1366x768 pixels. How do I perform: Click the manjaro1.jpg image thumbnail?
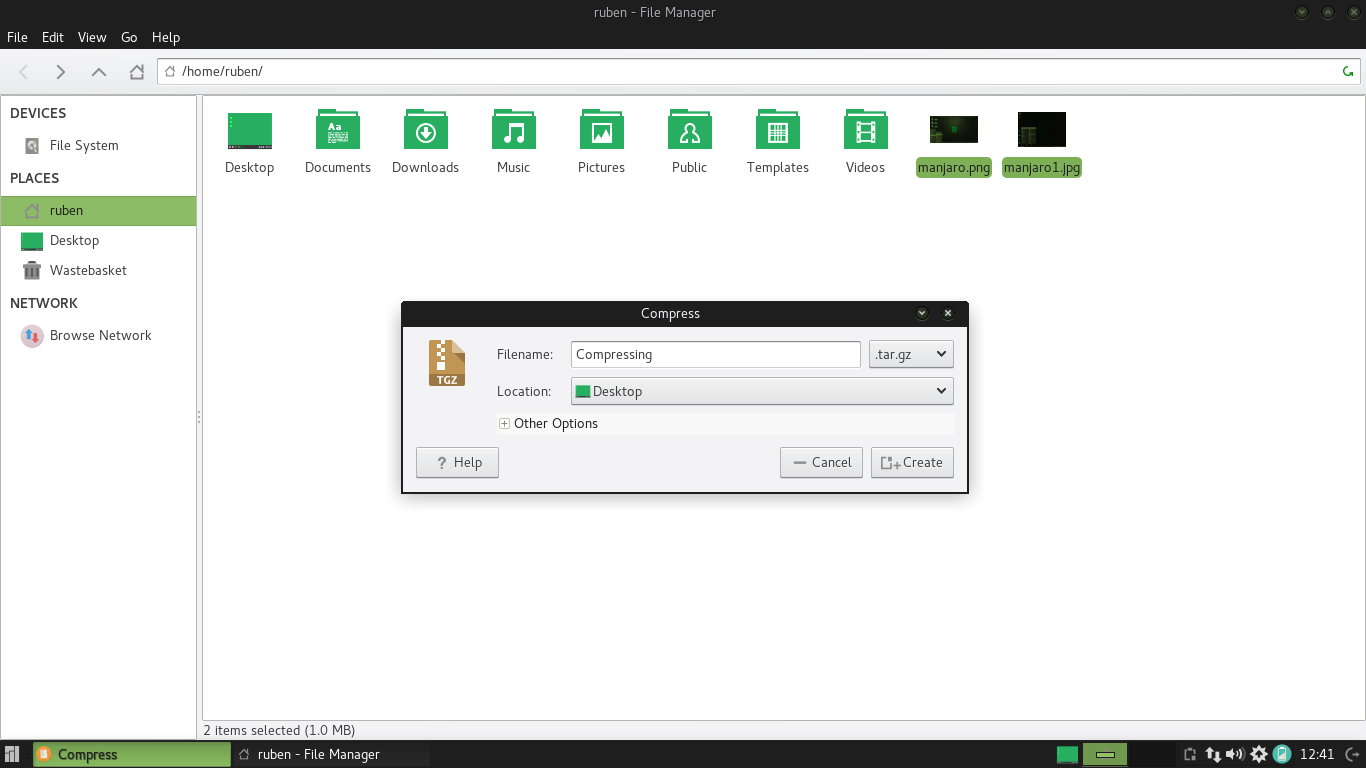pyautogui.click(x=1041, y=129)
